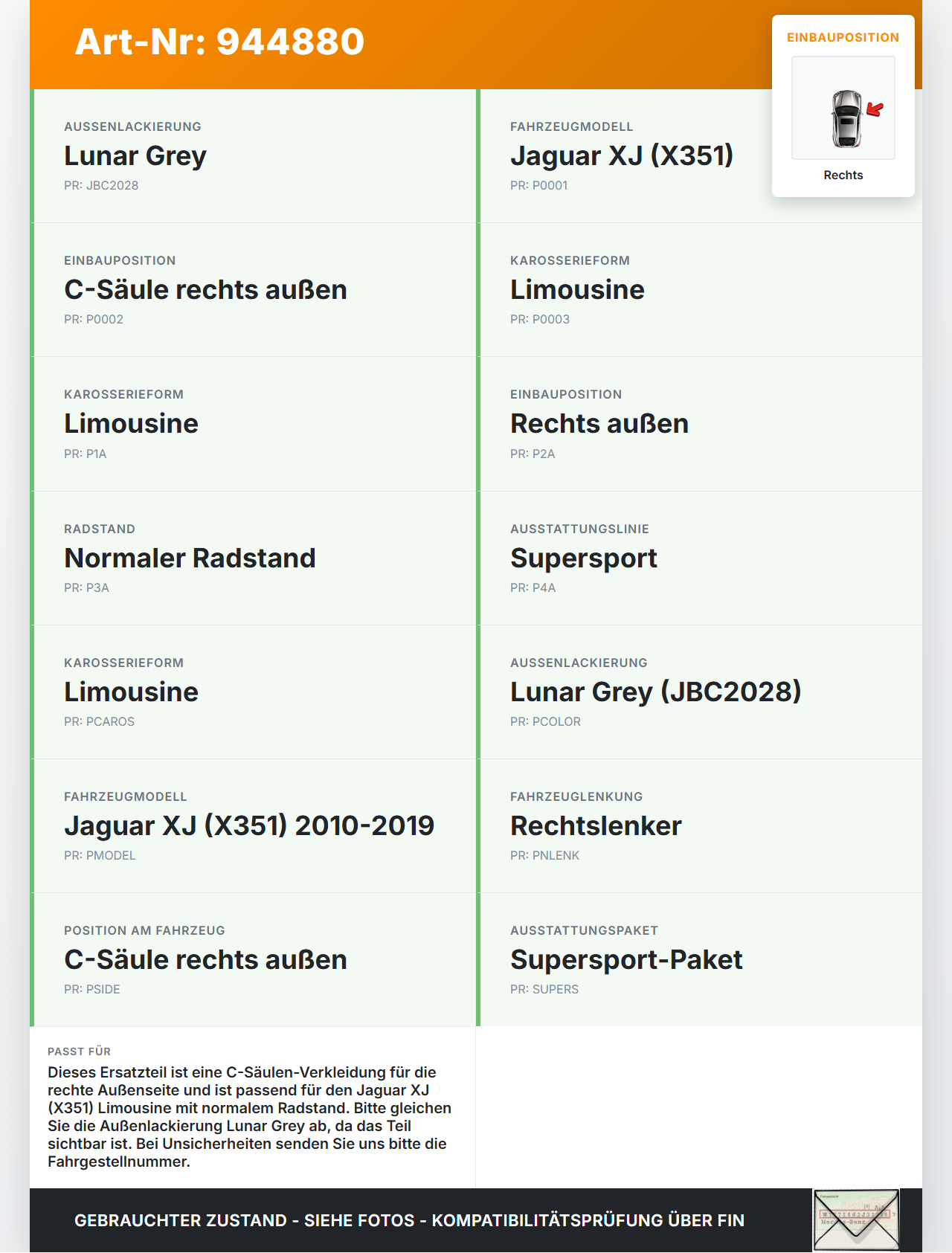952x1253 pixels.
Task: Click the car position icon with red arrow
Action: pos(843,108)
